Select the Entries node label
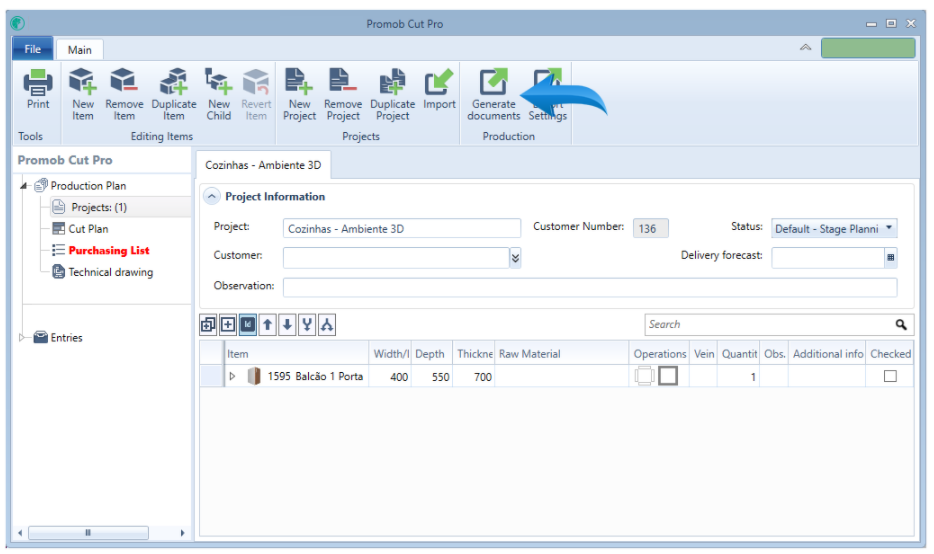The height and width of the screenshot is (554, 934). point(66,338)
